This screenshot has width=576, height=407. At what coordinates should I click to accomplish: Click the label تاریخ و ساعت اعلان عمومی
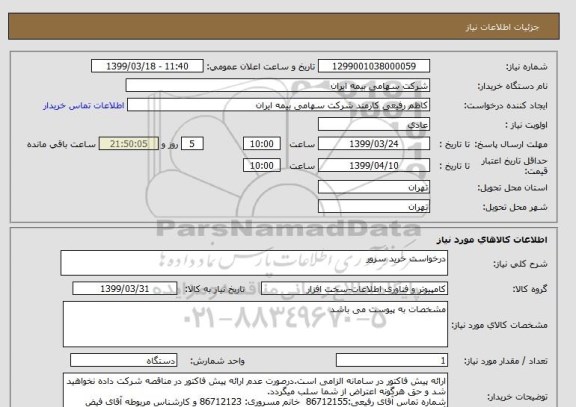(261, 67)
